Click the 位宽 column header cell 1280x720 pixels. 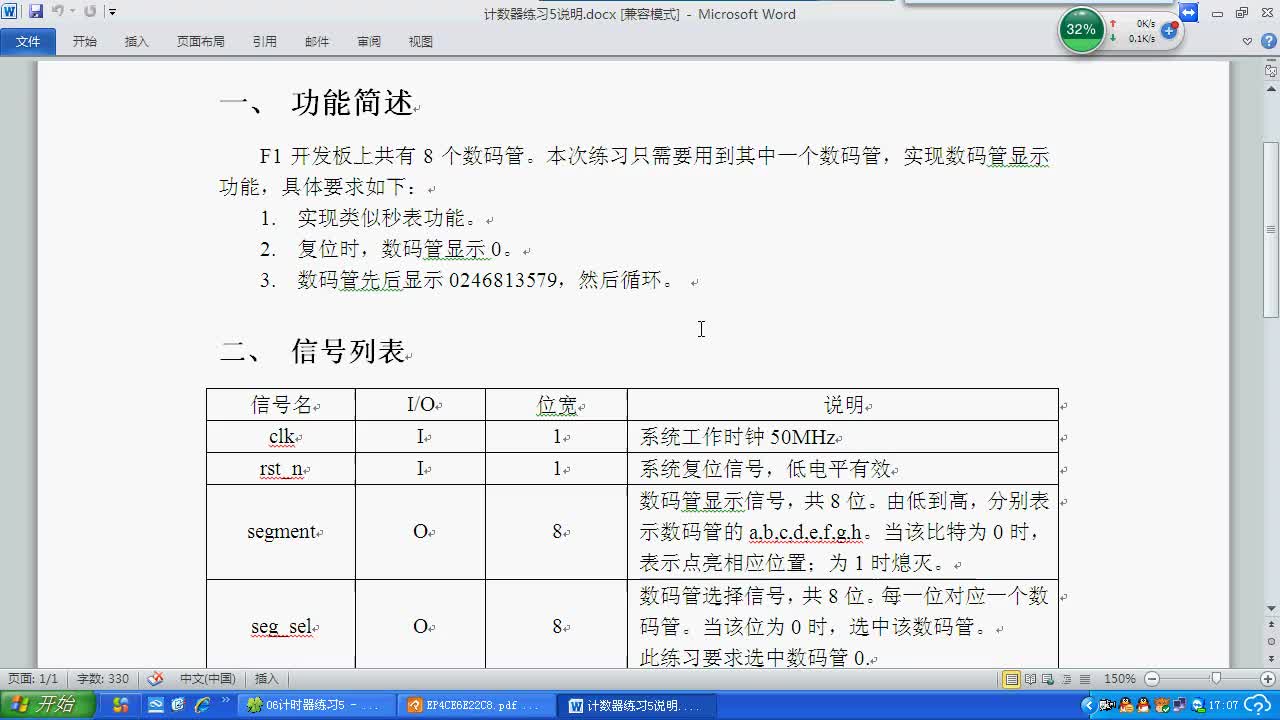[556, 404]
